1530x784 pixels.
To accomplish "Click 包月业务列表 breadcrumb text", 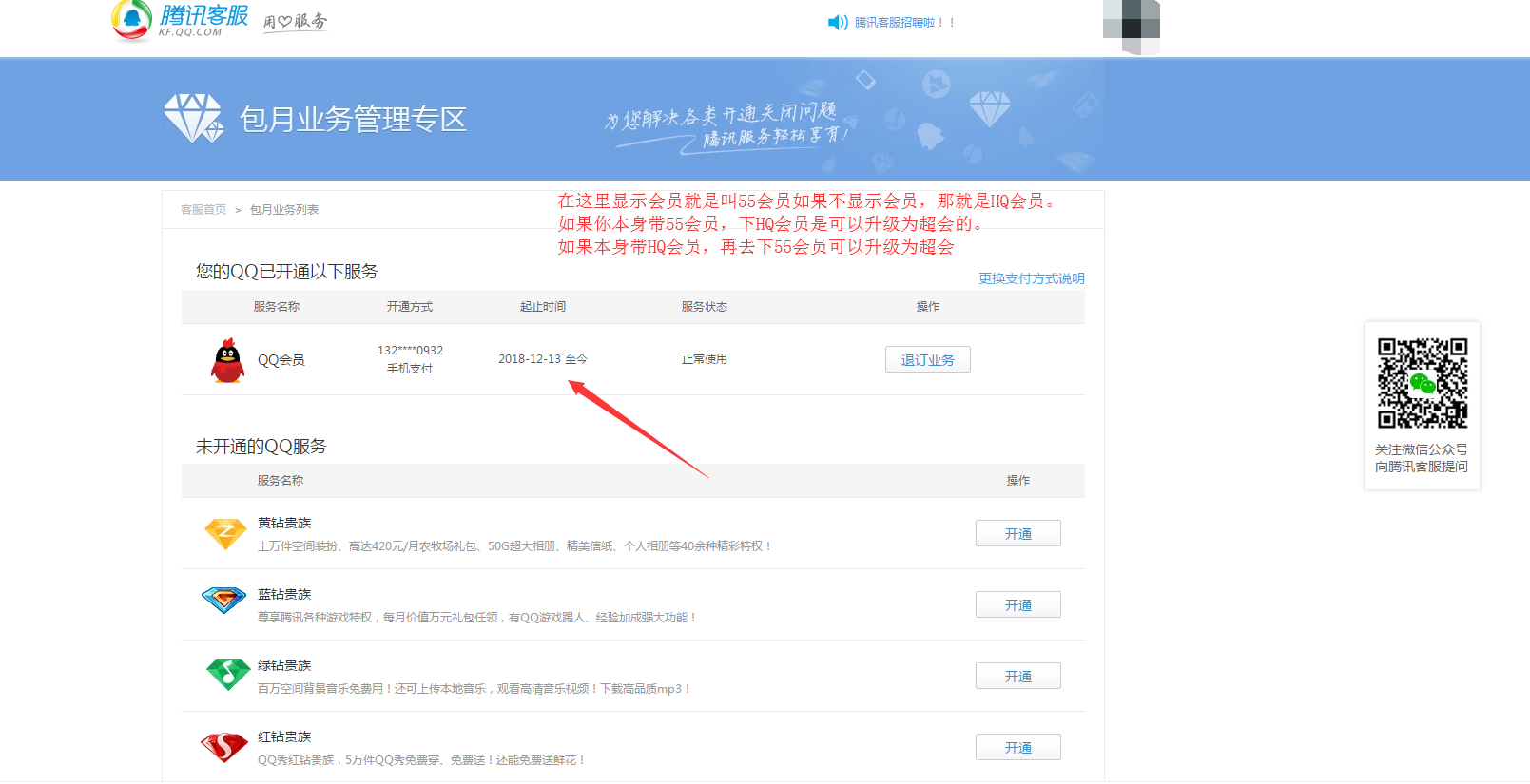I will [x=284, y=210].
